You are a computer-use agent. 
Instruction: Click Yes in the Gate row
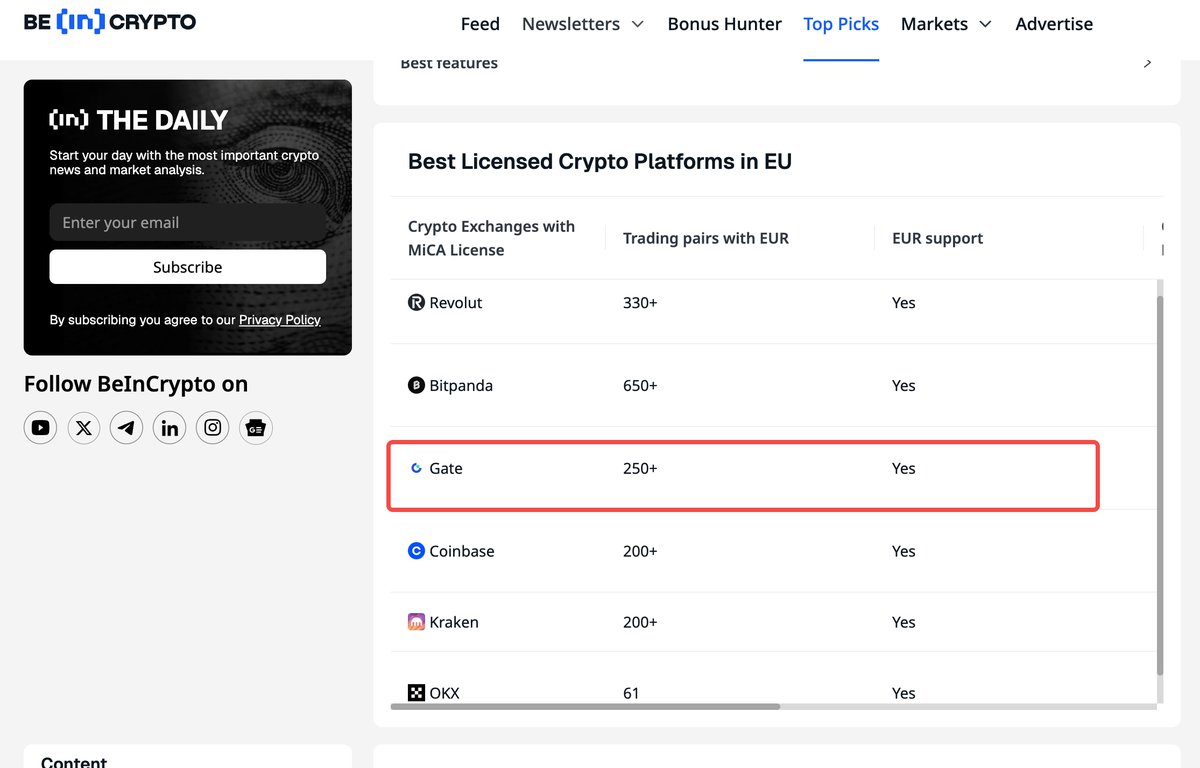click(904, 469)
